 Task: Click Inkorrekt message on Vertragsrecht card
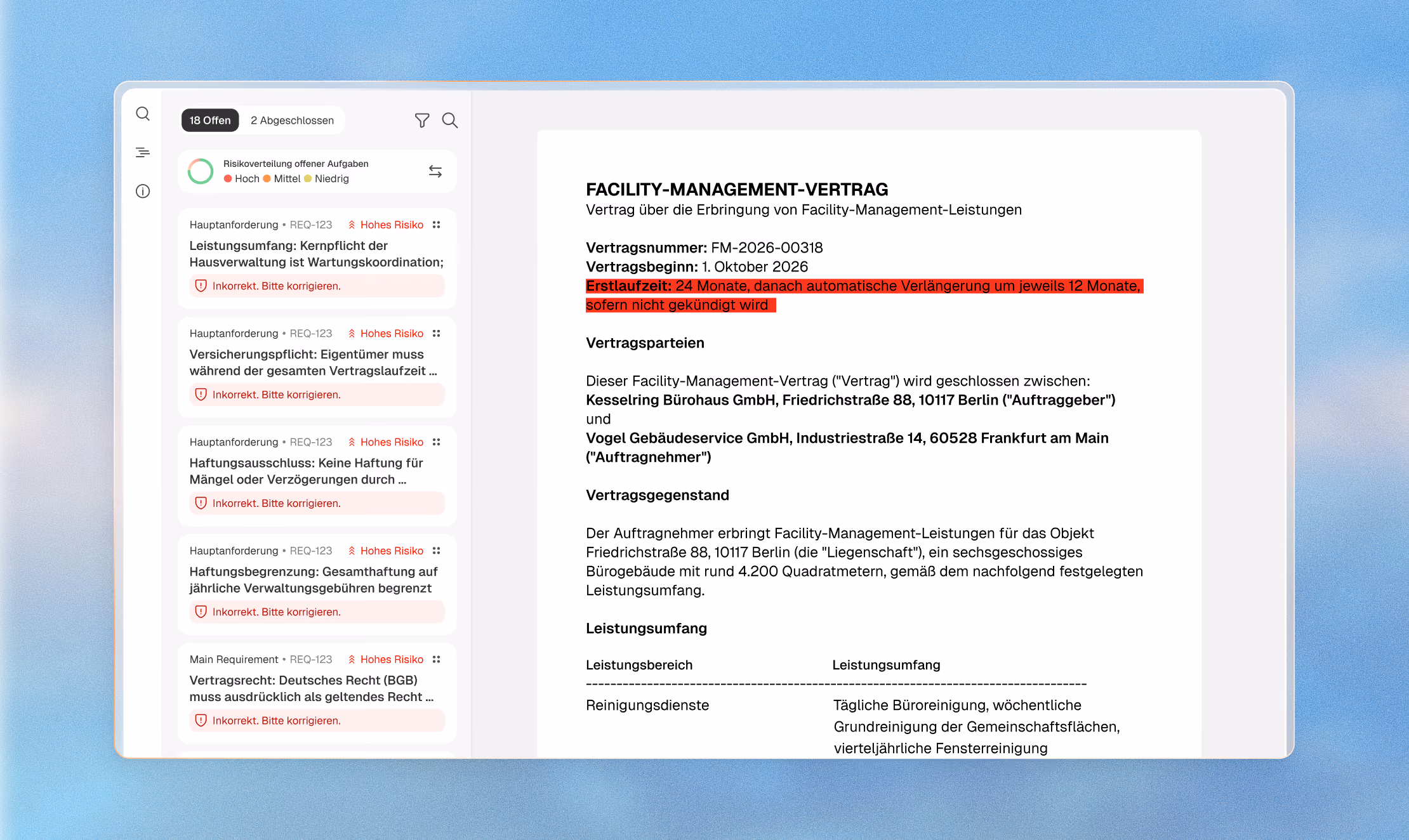pyautogui.click(x=277, y=721)
